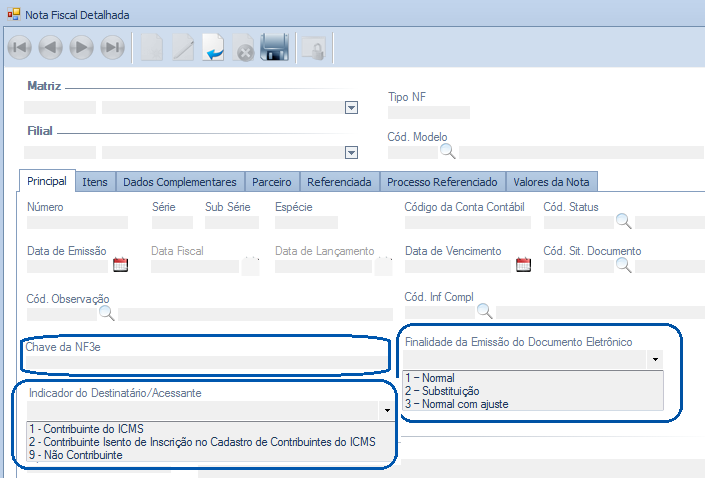
Task: Open Cód. Sit. Documento lookup magnifier
Action: coord(624,265)
